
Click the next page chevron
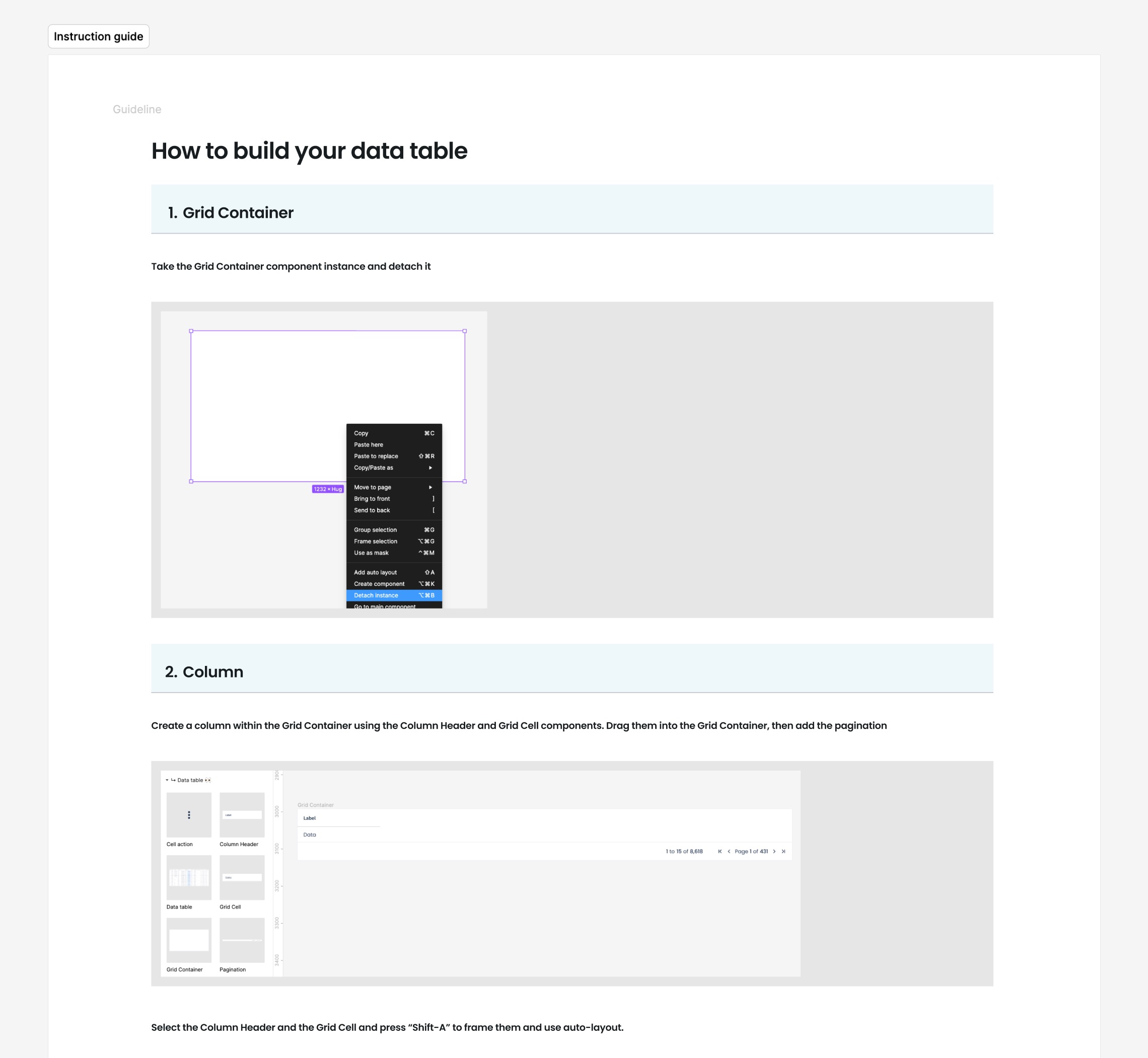774,851
